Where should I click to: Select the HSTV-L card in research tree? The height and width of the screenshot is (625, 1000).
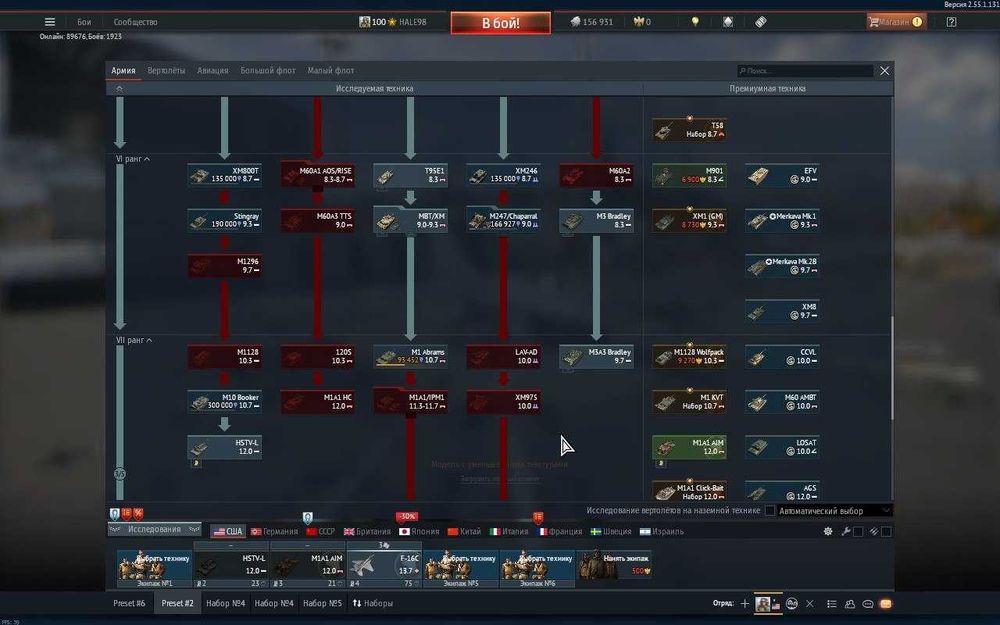tap(224, 447)
